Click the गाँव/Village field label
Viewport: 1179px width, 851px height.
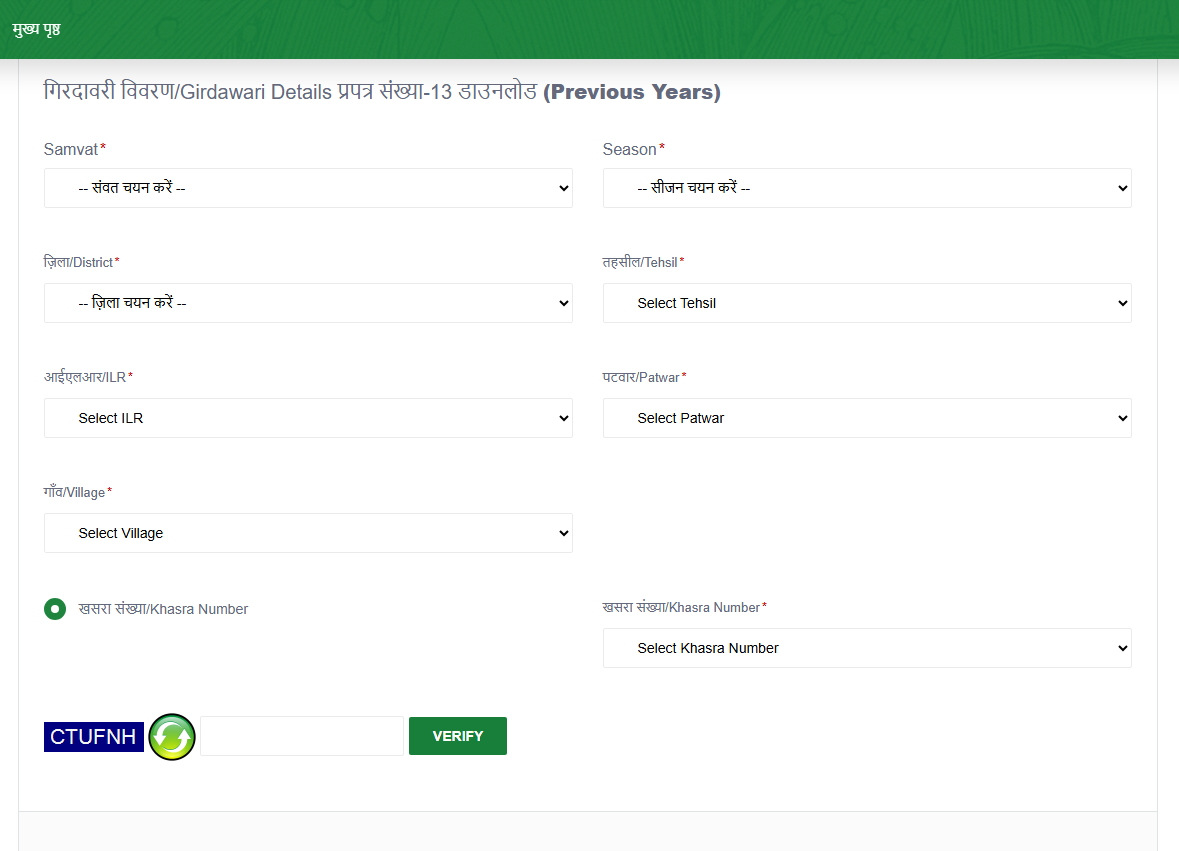(74, 492)
